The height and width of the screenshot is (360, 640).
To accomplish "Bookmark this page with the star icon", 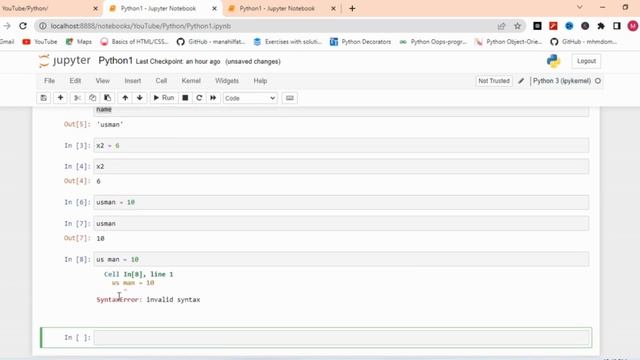I will 518,26.
